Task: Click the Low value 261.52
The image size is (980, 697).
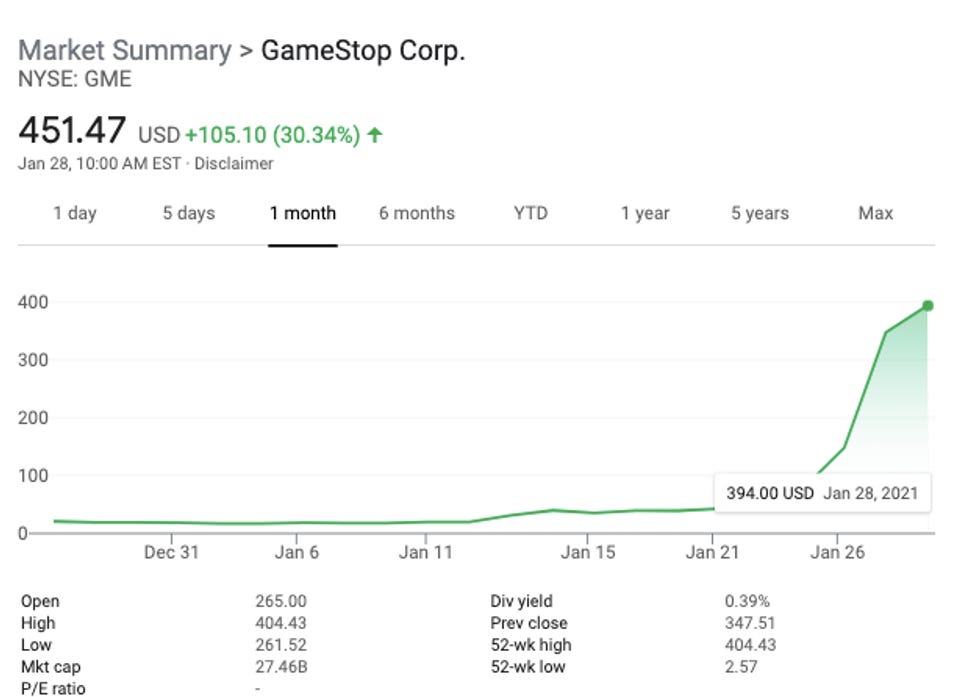Action: click(x=281, y=645)
